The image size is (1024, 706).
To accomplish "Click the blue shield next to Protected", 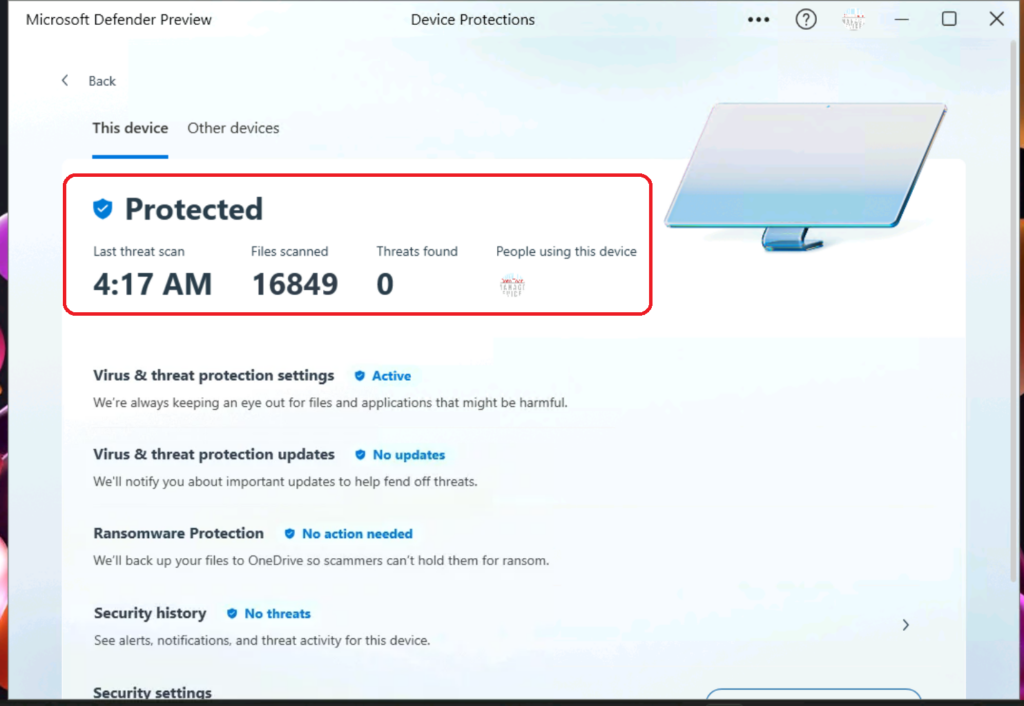I will pos(103,209).
